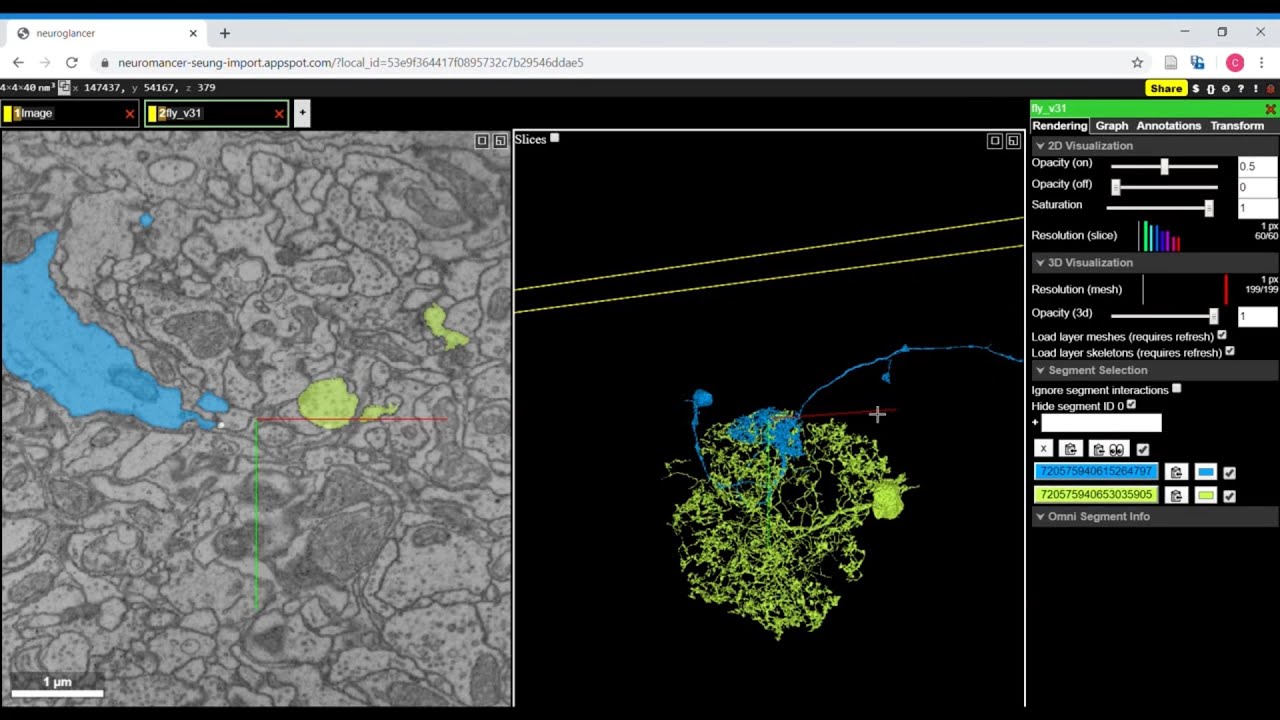Image resolution: width=1280 pixels, height=720 pixels.
Task: Switch to the Annotations tab
Action: tap(1168, 126)
